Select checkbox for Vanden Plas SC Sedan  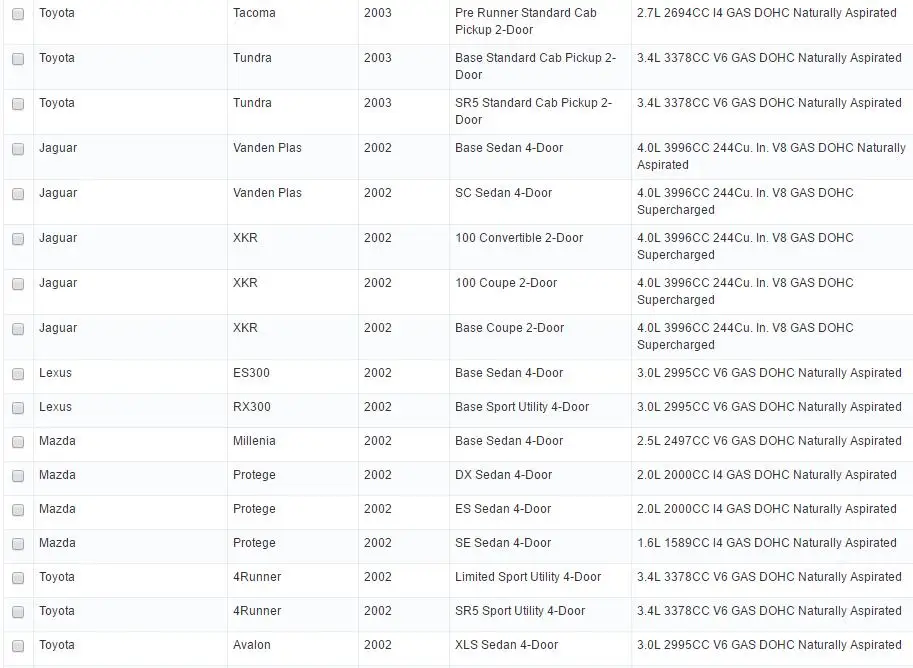point(18,193)
